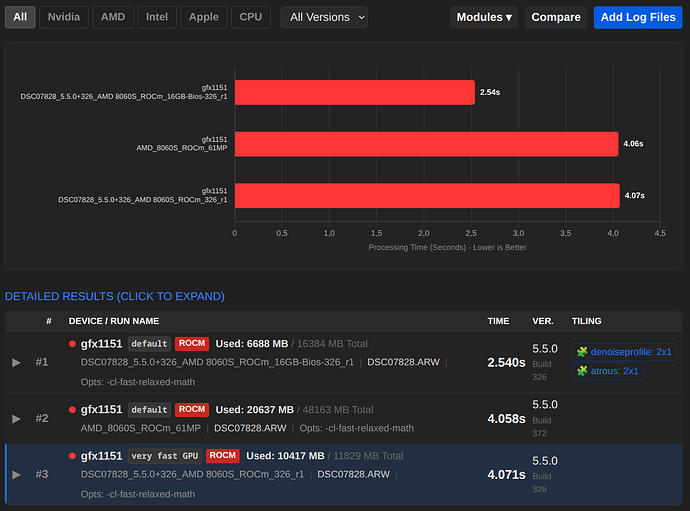Click the atrous: 2x1 tiling badge

coord(607,371)
